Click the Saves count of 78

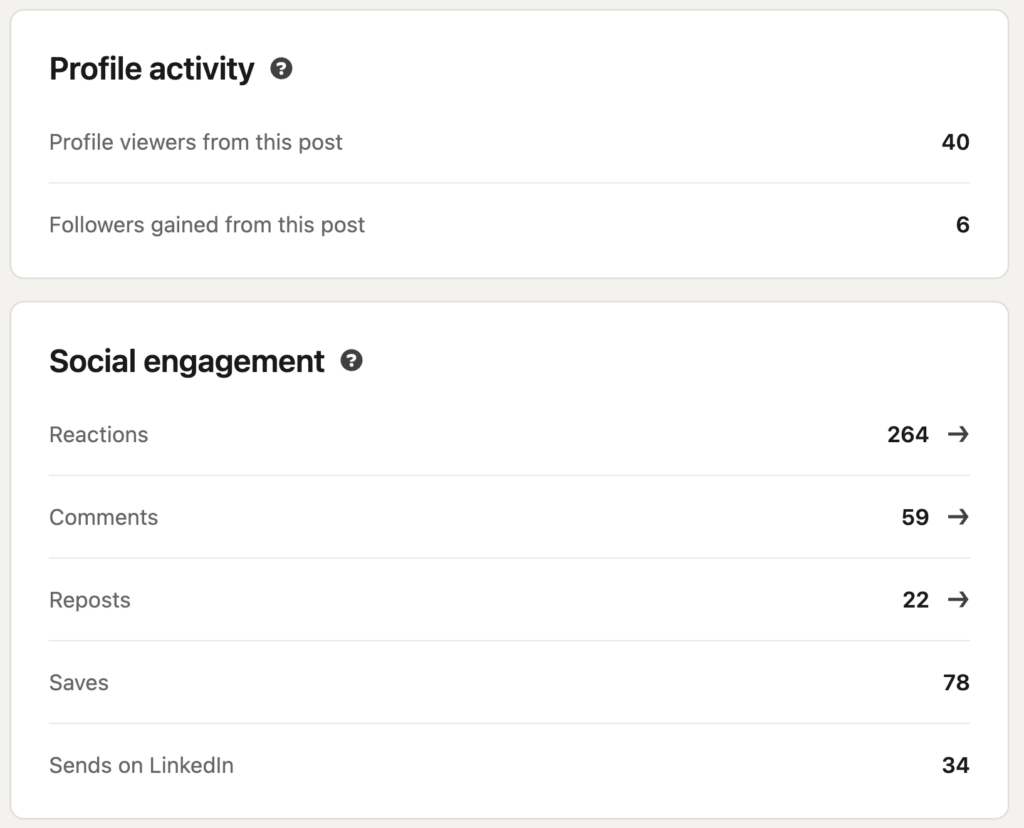[955, 683]
